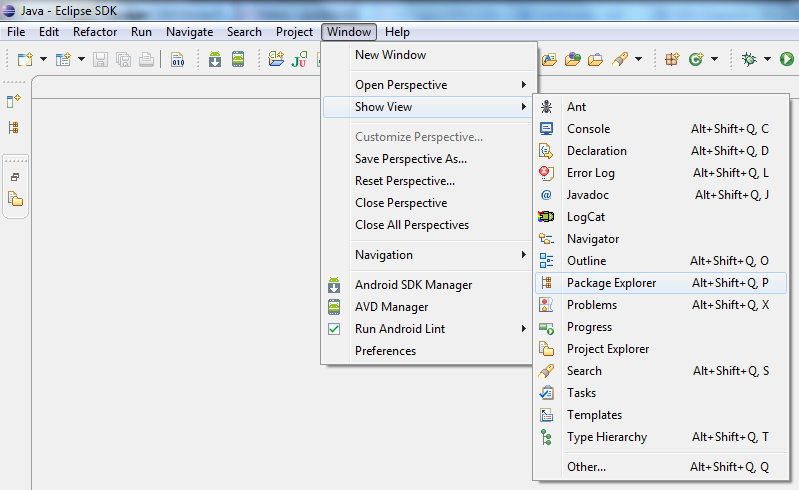Open the Run menu
Screen dimensions: 799x490
point(141,32)
